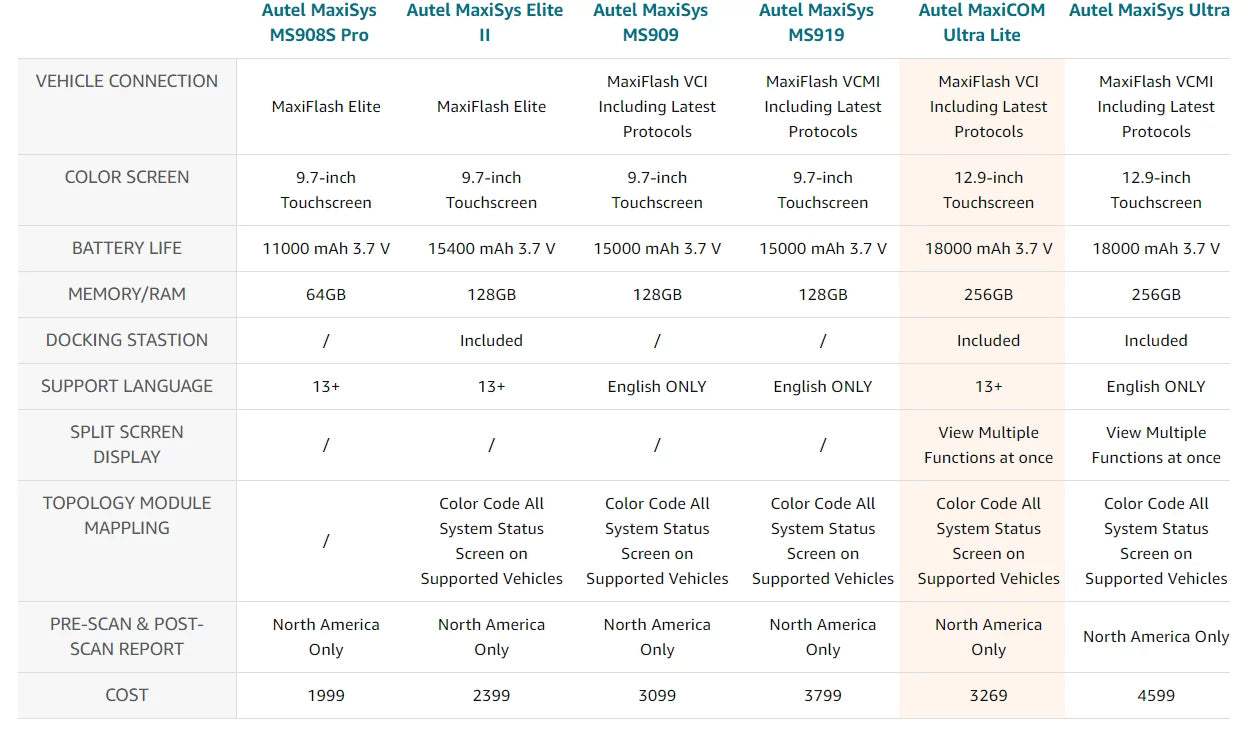Click the VEHICLE CONNECTION row header

(127, 82)
